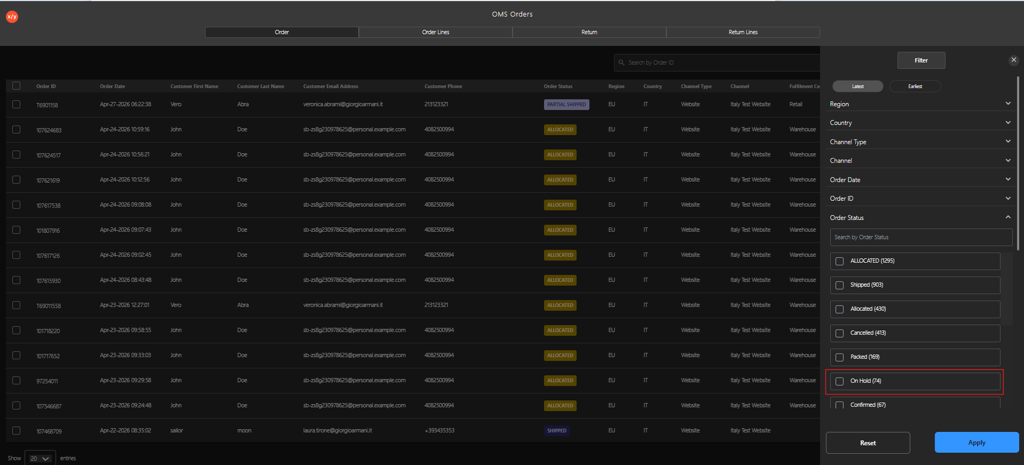Image resolution: width=1024 pixels, height=465 pixels.
Task: Click the Search by Order Status field
Action: (921, 237)
